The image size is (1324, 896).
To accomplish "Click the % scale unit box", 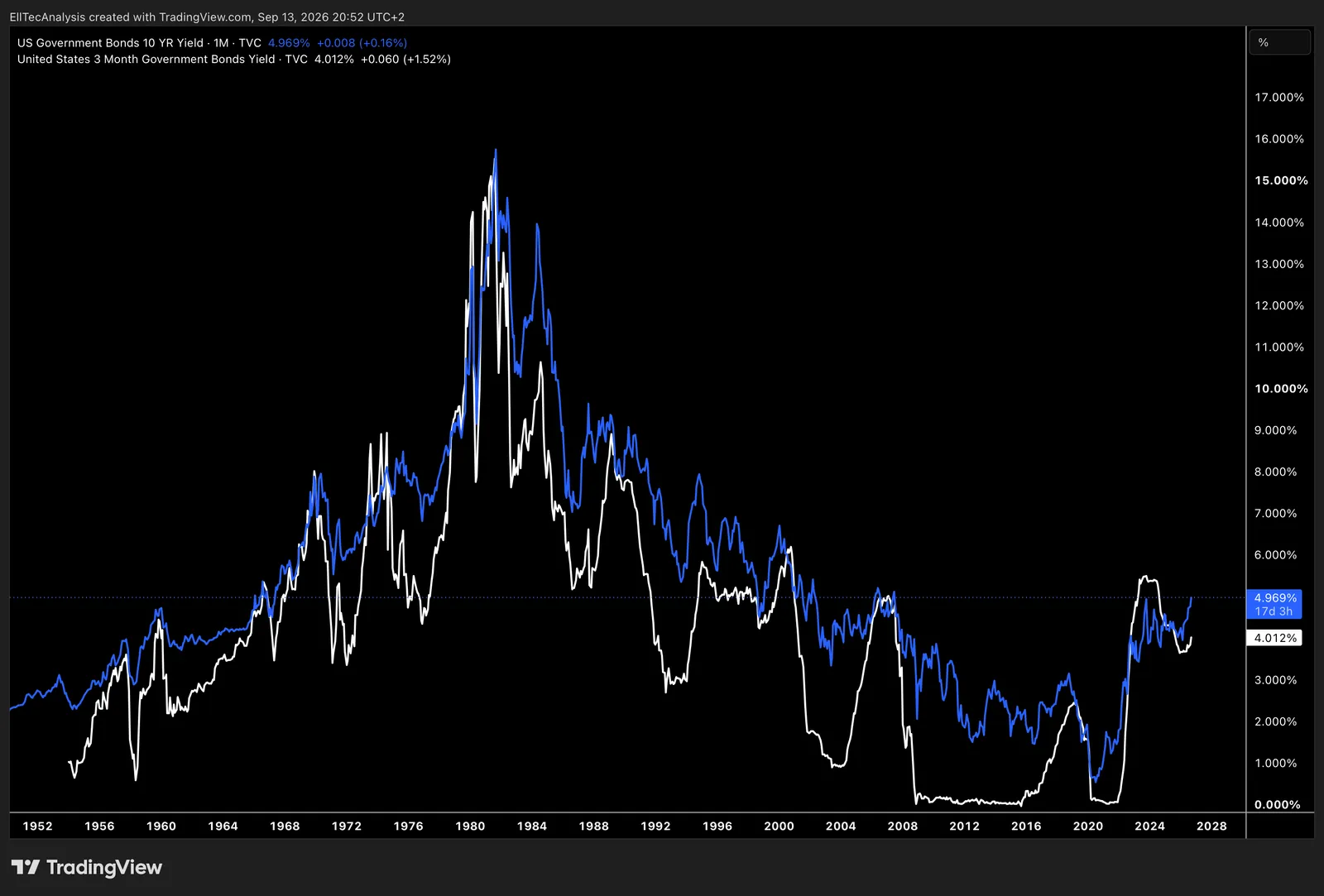I will [1279, 42].
